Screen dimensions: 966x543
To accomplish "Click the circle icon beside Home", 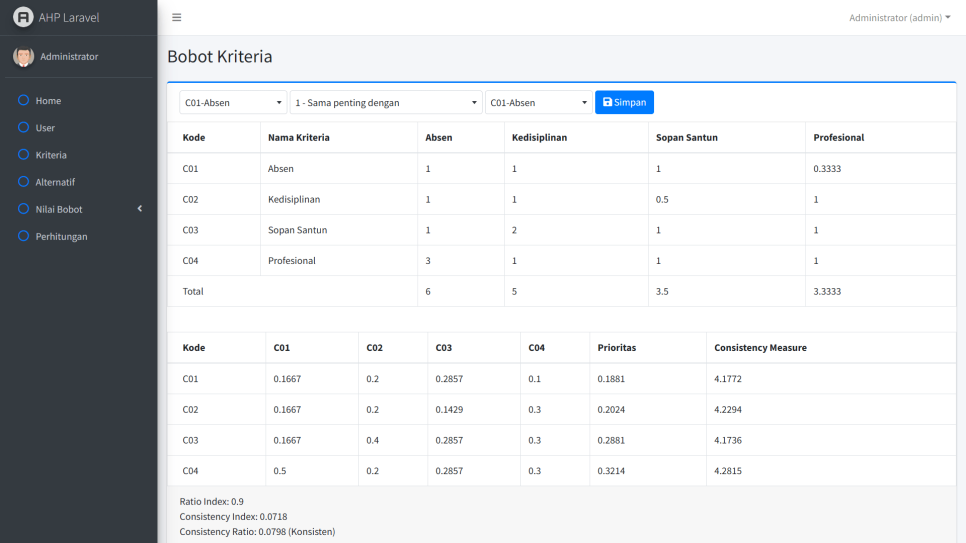I will tap(23, 100).
